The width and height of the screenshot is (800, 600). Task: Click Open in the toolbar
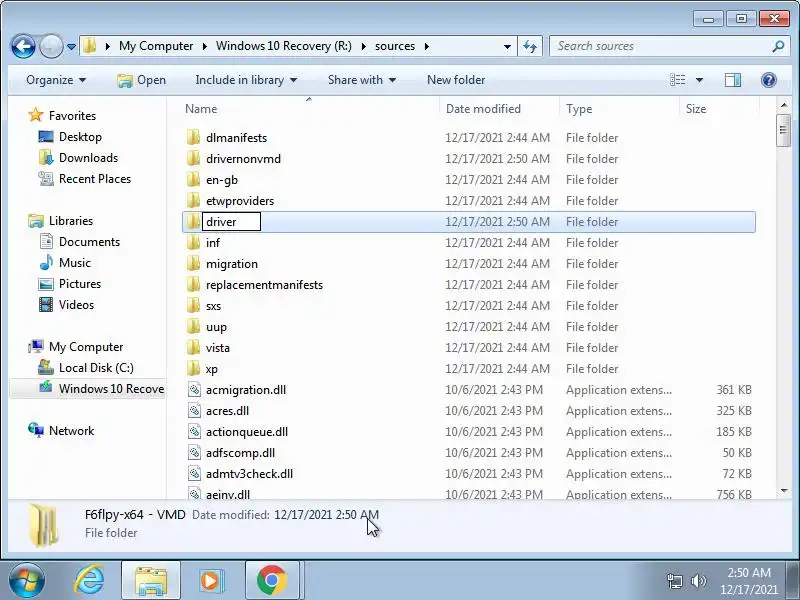pyautogui.click(x=141, y=80)
